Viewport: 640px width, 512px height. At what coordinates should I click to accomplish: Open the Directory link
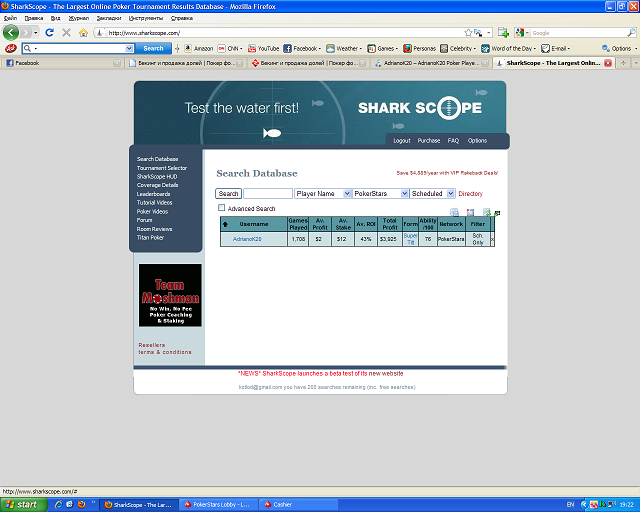[x=470, y=194]
